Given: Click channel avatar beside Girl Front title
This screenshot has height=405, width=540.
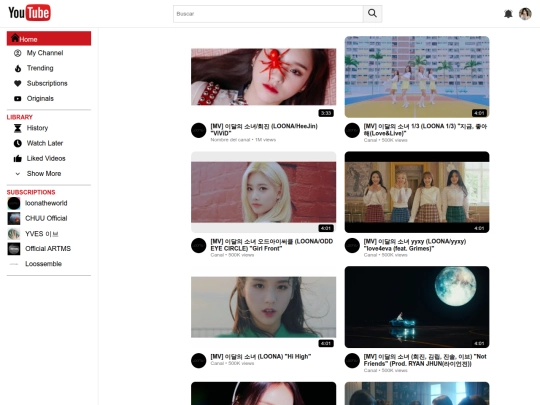Looking at the screenshot, I should (x=199, y=246).
